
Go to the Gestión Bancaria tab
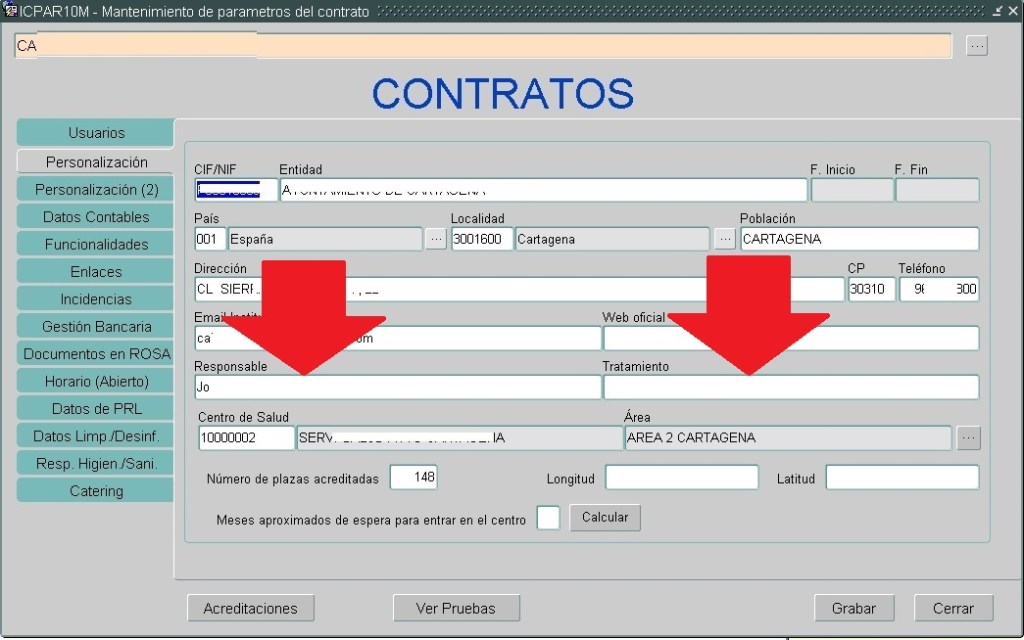(96, 326)
